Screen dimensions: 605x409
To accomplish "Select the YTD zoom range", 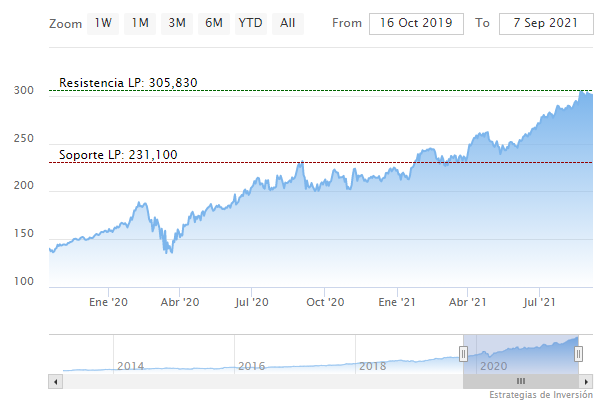I will point(250,22).
